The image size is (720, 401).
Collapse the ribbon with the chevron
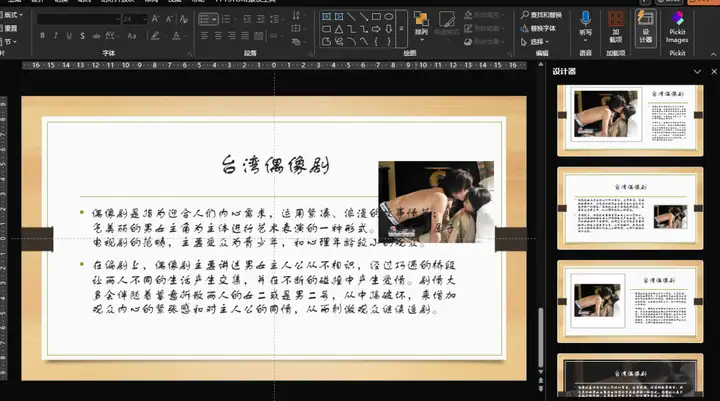point(713,54)
